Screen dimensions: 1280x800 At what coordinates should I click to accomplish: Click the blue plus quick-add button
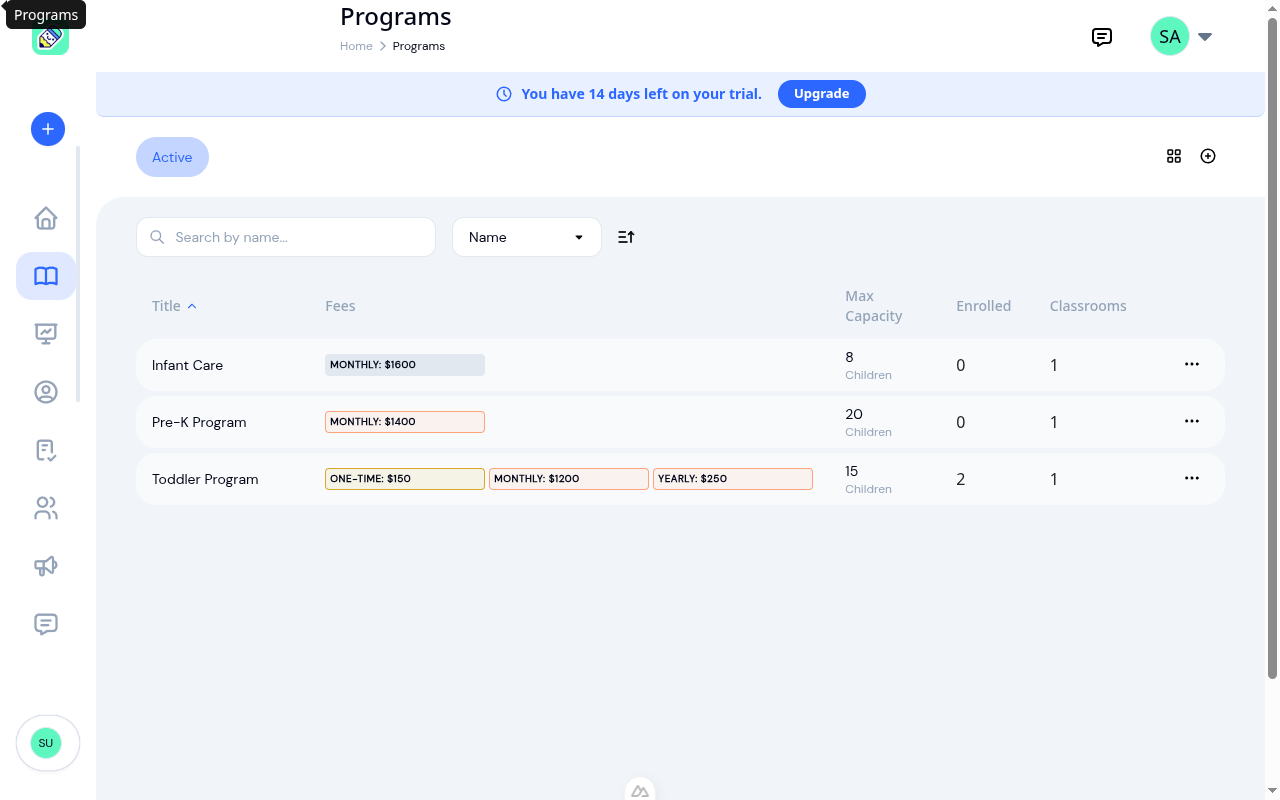coord(48,129)
